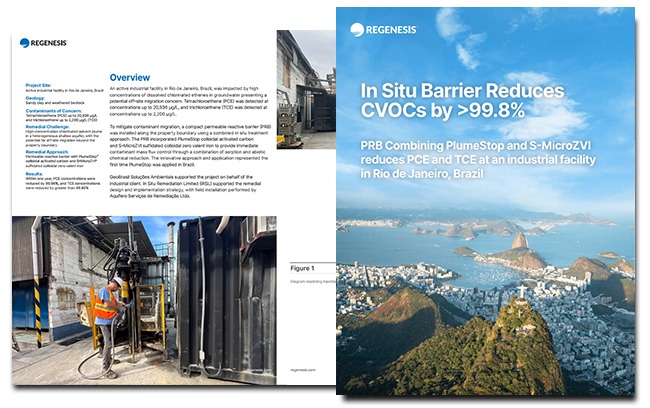Image resolution: width=650 pixels, height=408 pixels.
Task: Click the paragraph starting 'An active industrial facility in Rio'
Action: [x=189, y=101]
